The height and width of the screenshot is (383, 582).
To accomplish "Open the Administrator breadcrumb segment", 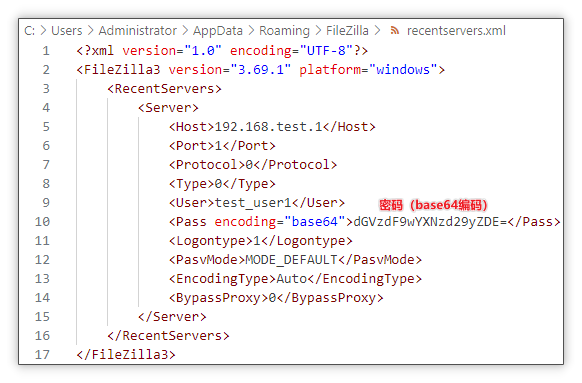I will 138,30.
